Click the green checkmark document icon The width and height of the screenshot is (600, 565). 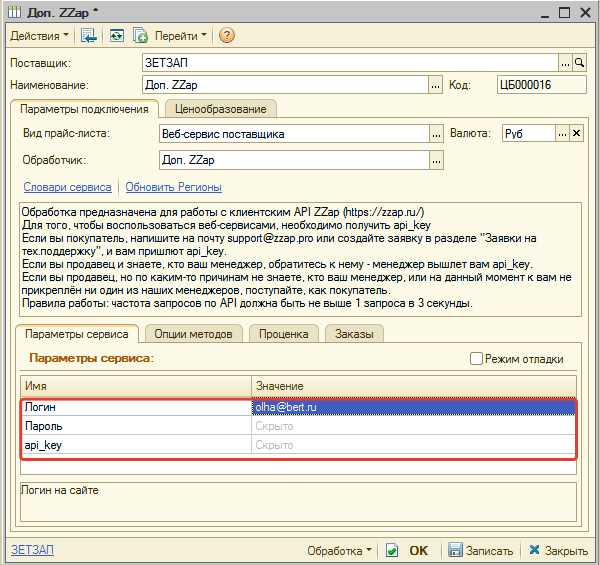392,551
